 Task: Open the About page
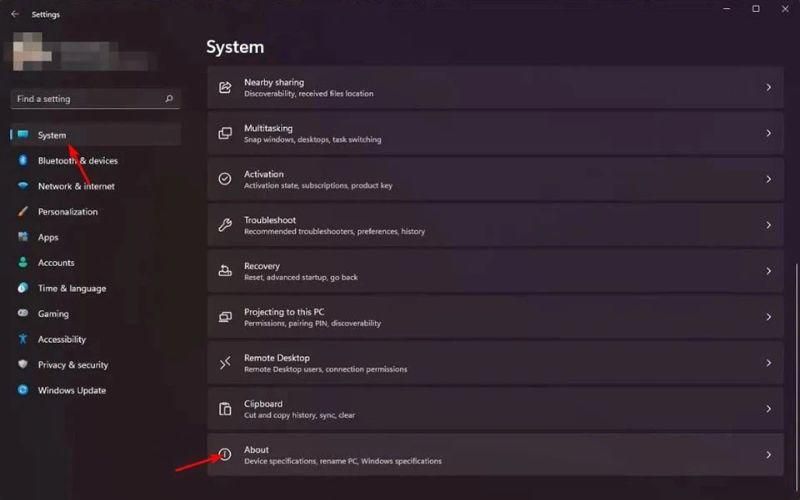click(x=495, y=455)
